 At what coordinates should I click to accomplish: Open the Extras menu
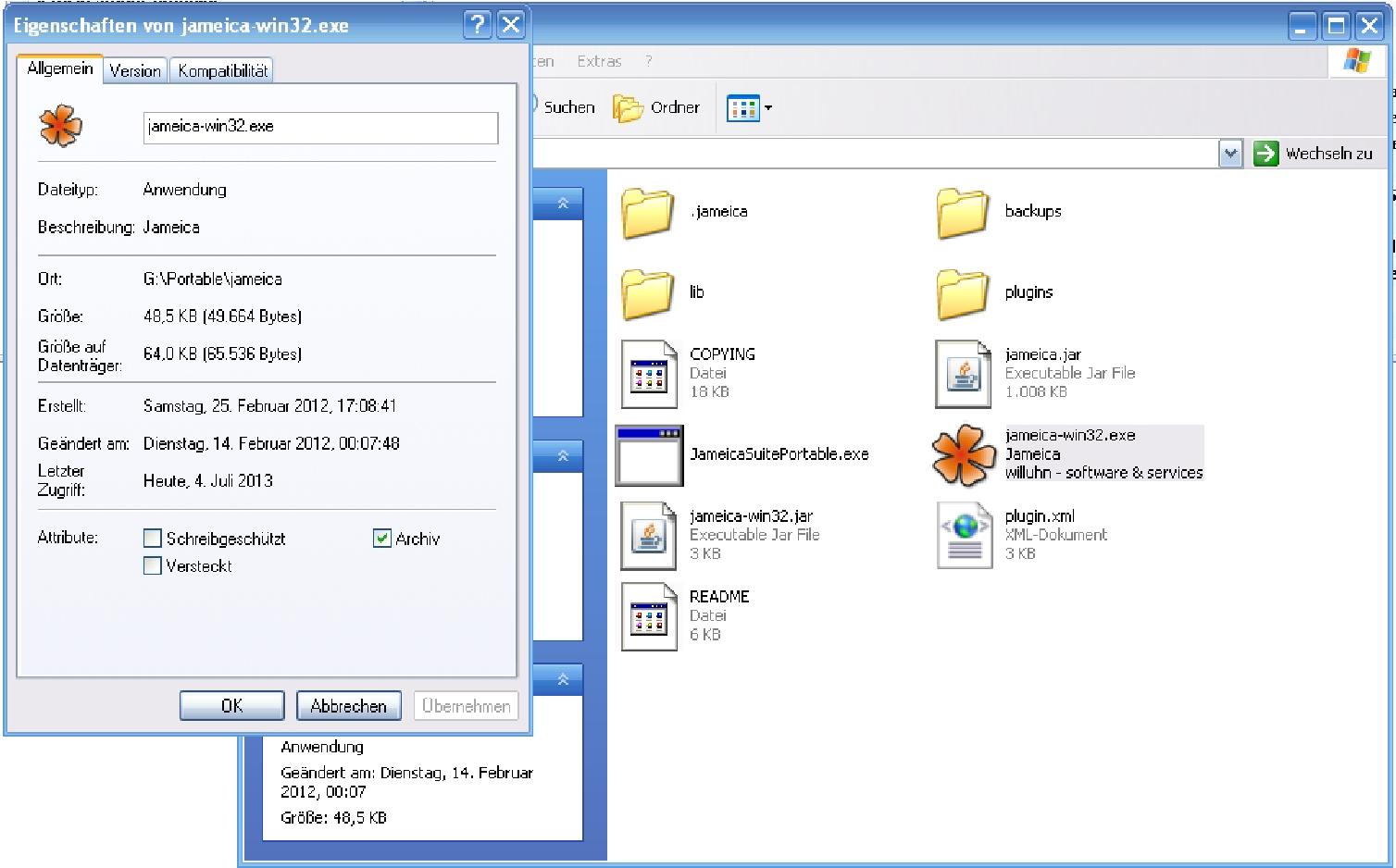[599, 61]
